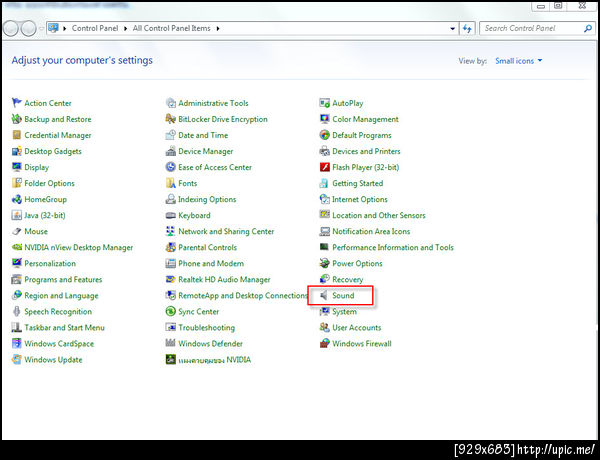Open the Region and Language link

pyautogui.click(x=61, y=295)
